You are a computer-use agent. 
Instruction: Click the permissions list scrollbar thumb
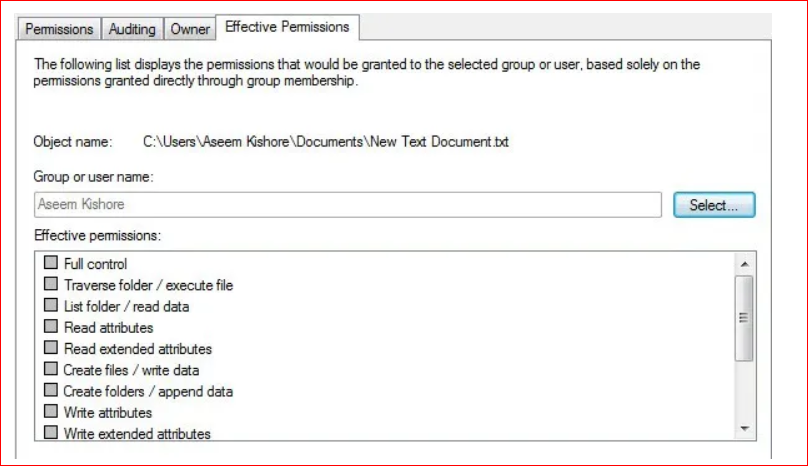click(744, 318)
